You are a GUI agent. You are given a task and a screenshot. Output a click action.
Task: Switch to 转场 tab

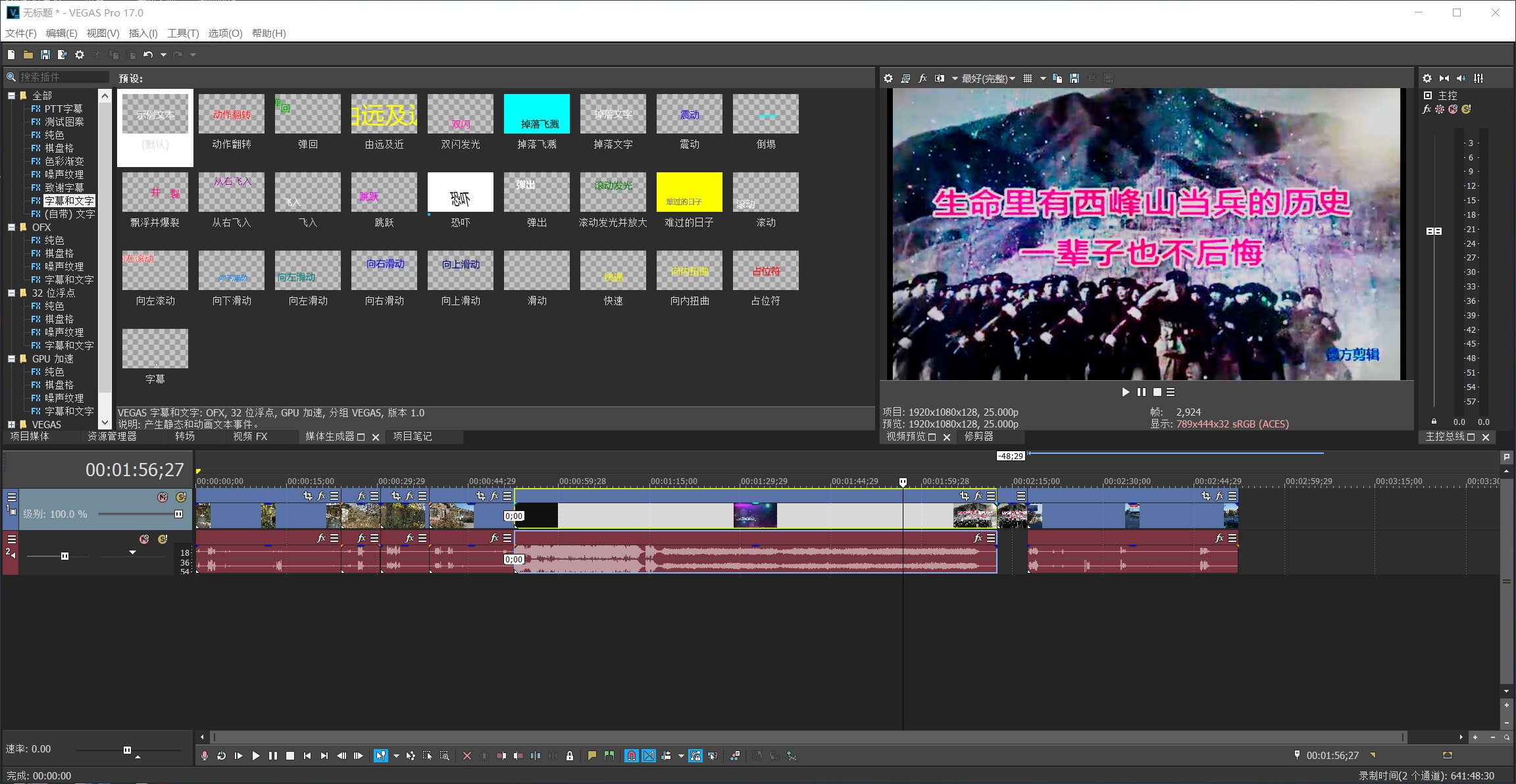pyautogui.click(x=185, y=437)
